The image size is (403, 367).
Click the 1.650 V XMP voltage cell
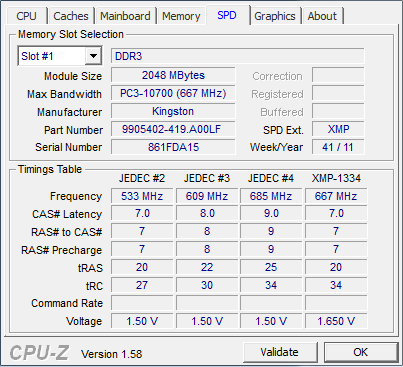(x=336, y=321)
